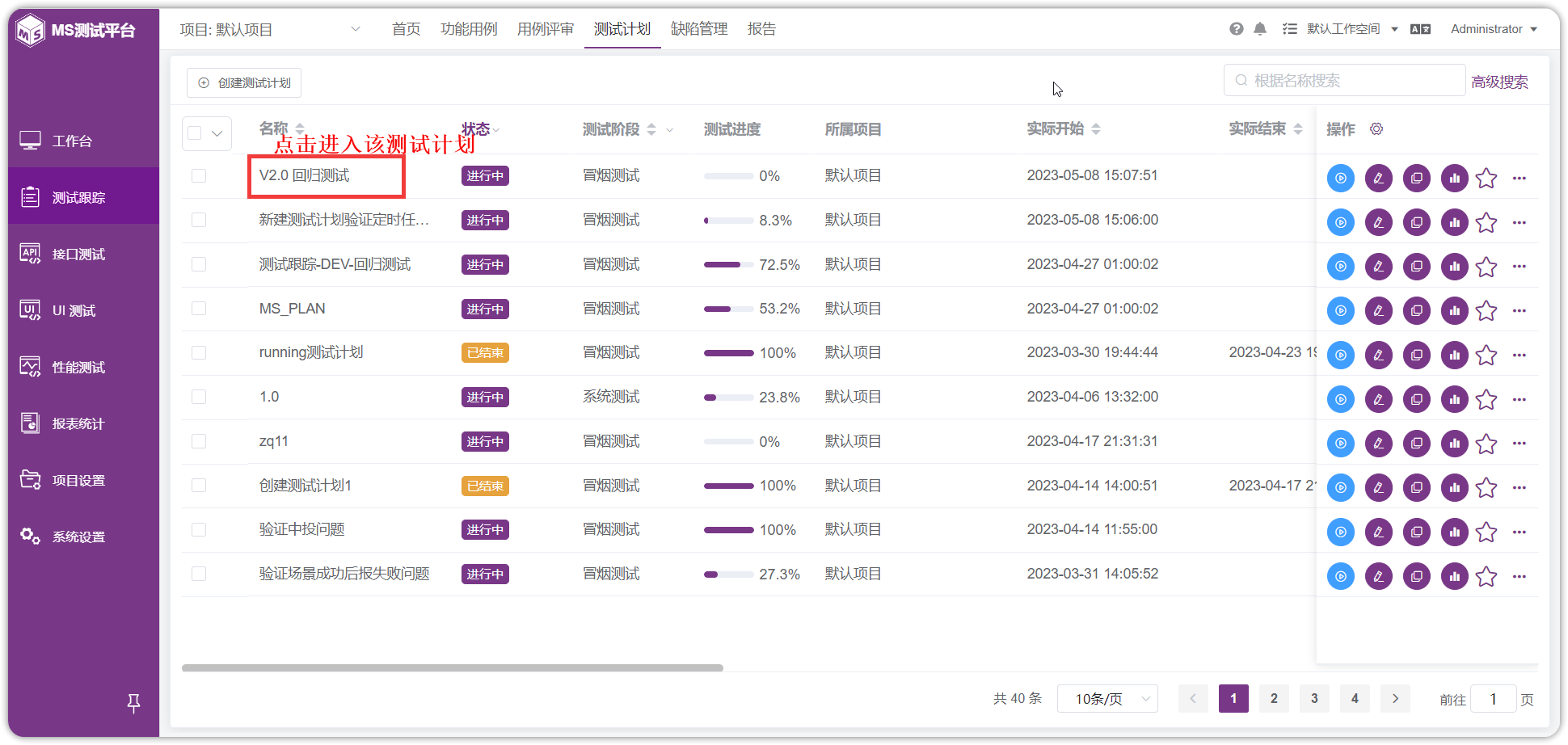Screen dimensions: 1568x745
Task: Focus the 根据名称搜索 search field
Action: (1344, 81)
